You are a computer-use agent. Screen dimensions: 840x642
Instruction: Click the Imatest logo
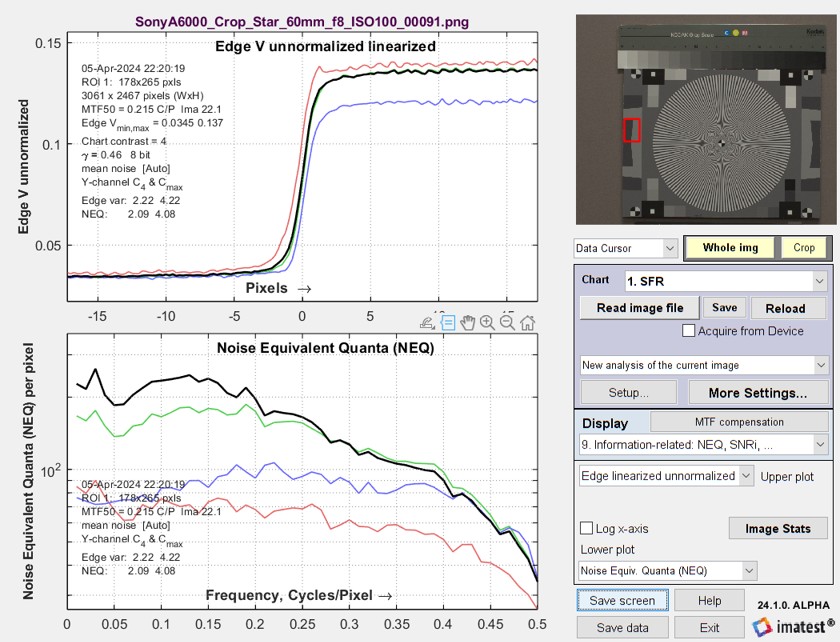pyautogui.click(x=793, y=626)
